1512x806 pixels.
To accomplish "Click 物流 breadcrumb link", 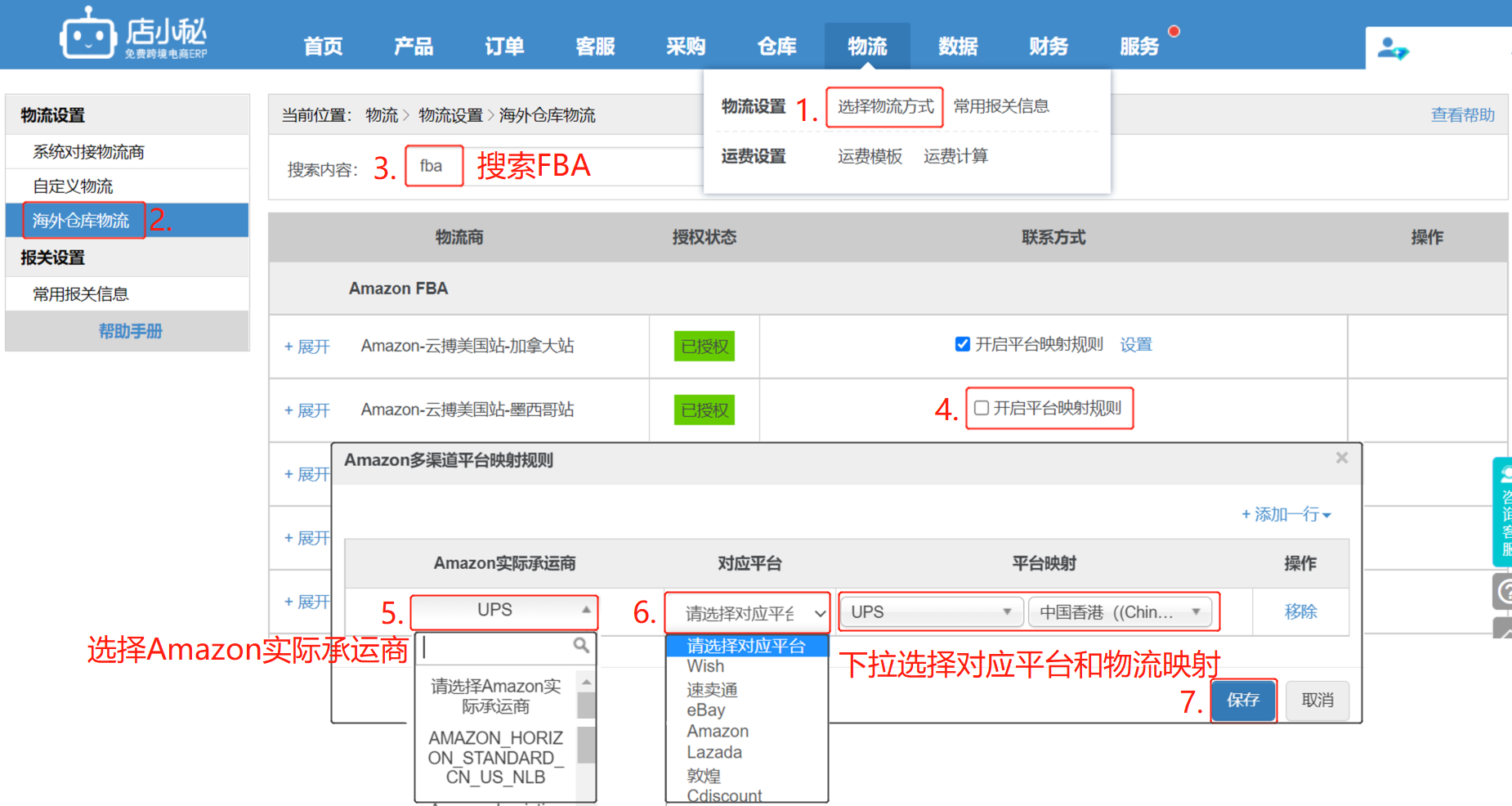I will point(382,115).
